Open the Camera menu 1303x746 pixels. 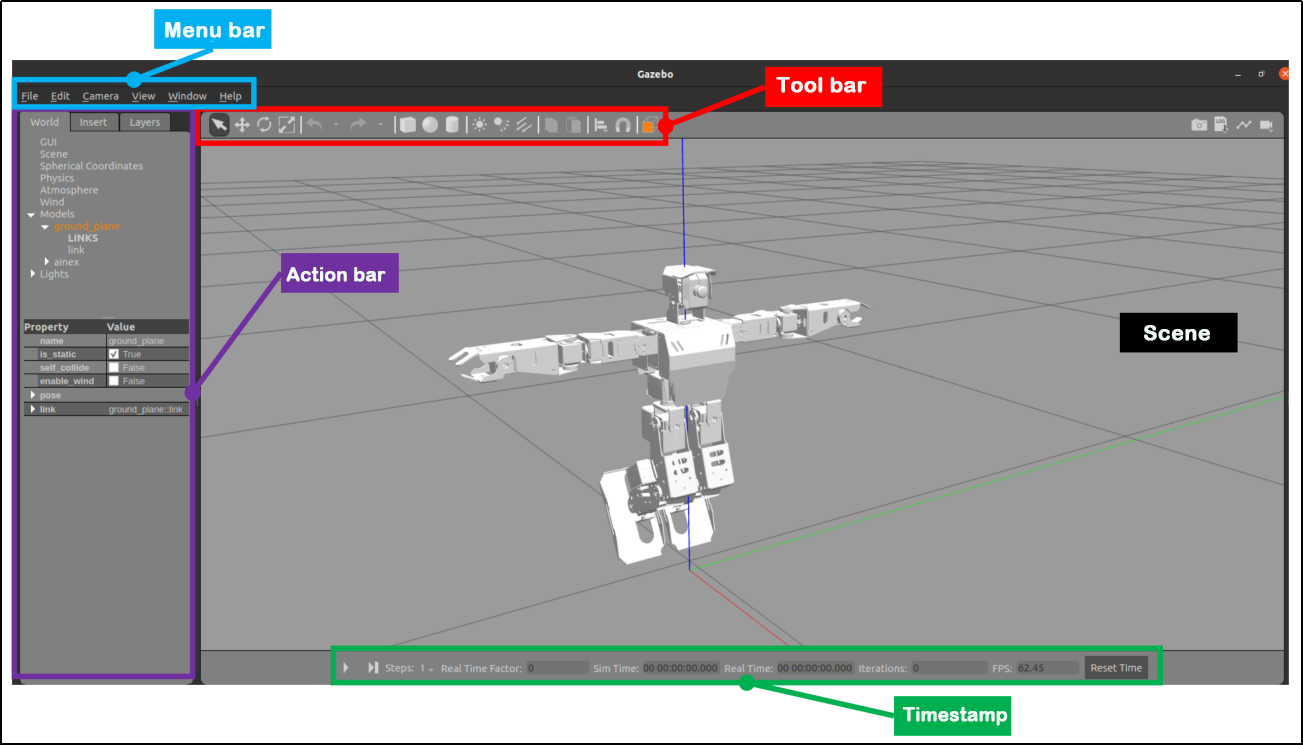pyautogui.click(x=100, y=96)
